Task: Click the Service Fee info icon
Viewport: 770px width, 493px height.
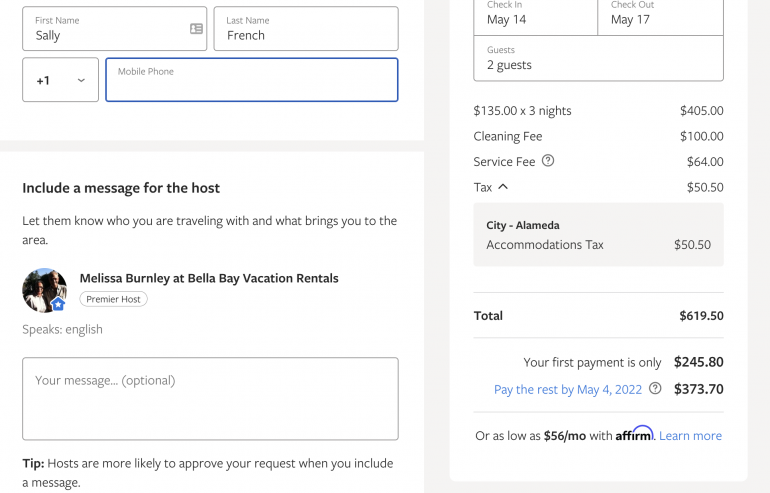Action: coord(548,161)
